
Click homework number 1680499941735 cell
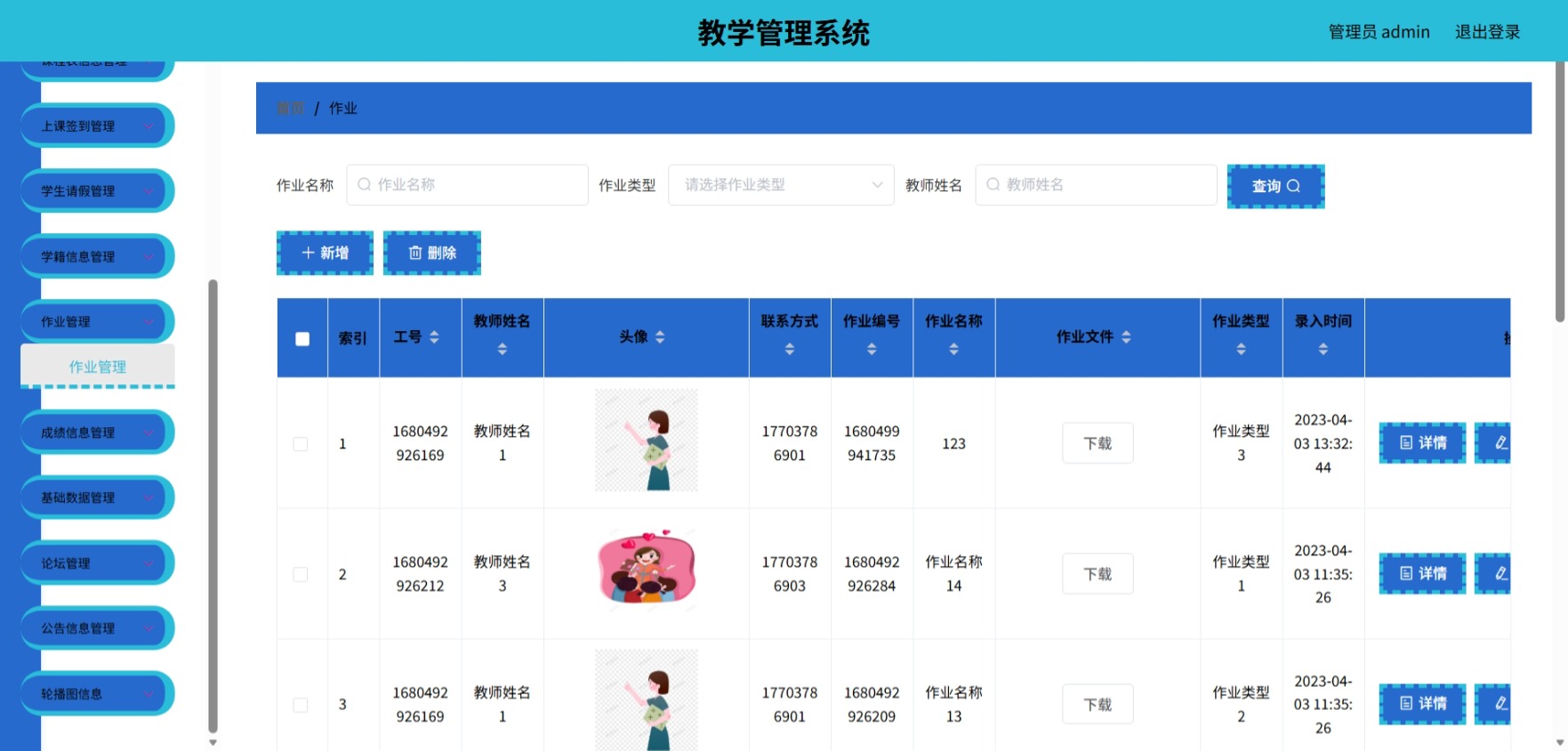point(872,443)
